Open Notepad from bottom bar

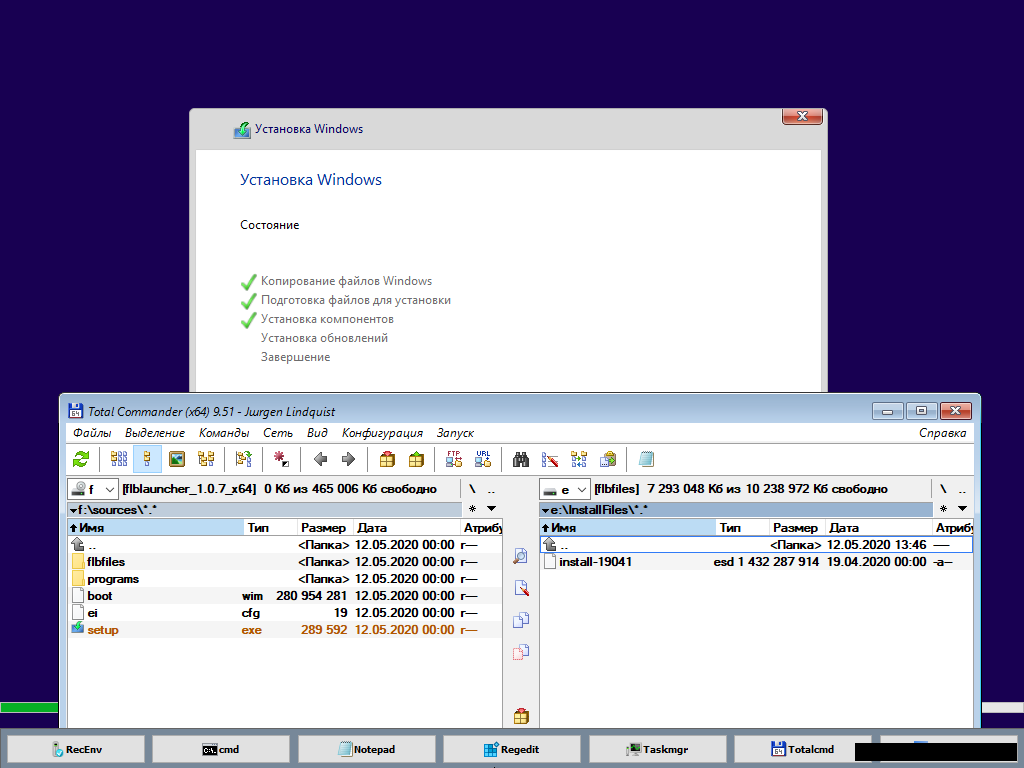pos(366,750)
